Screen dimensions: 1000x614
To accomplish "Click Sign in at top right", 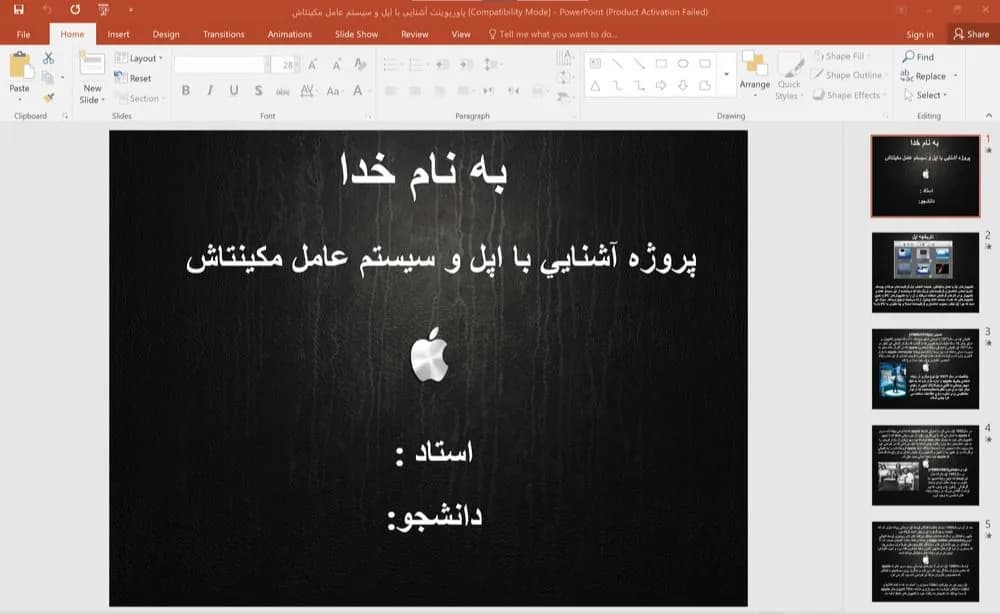I will [920, 34].
